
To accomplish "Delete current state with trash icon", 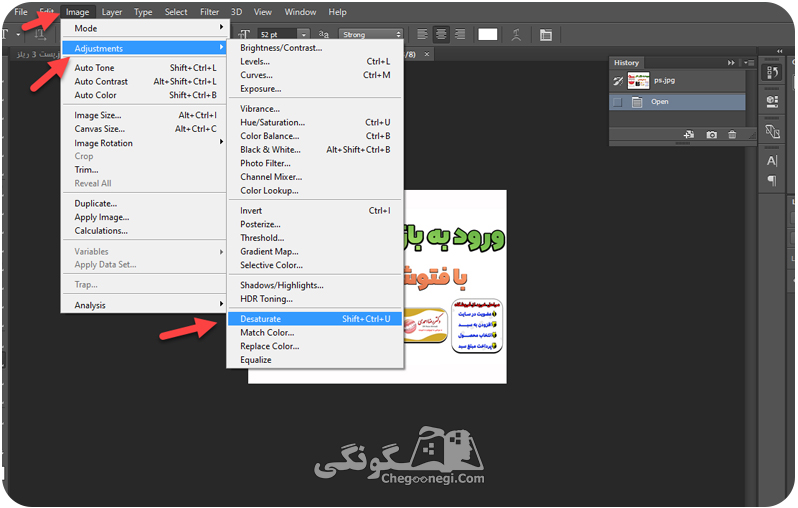I will pos(732,134).
